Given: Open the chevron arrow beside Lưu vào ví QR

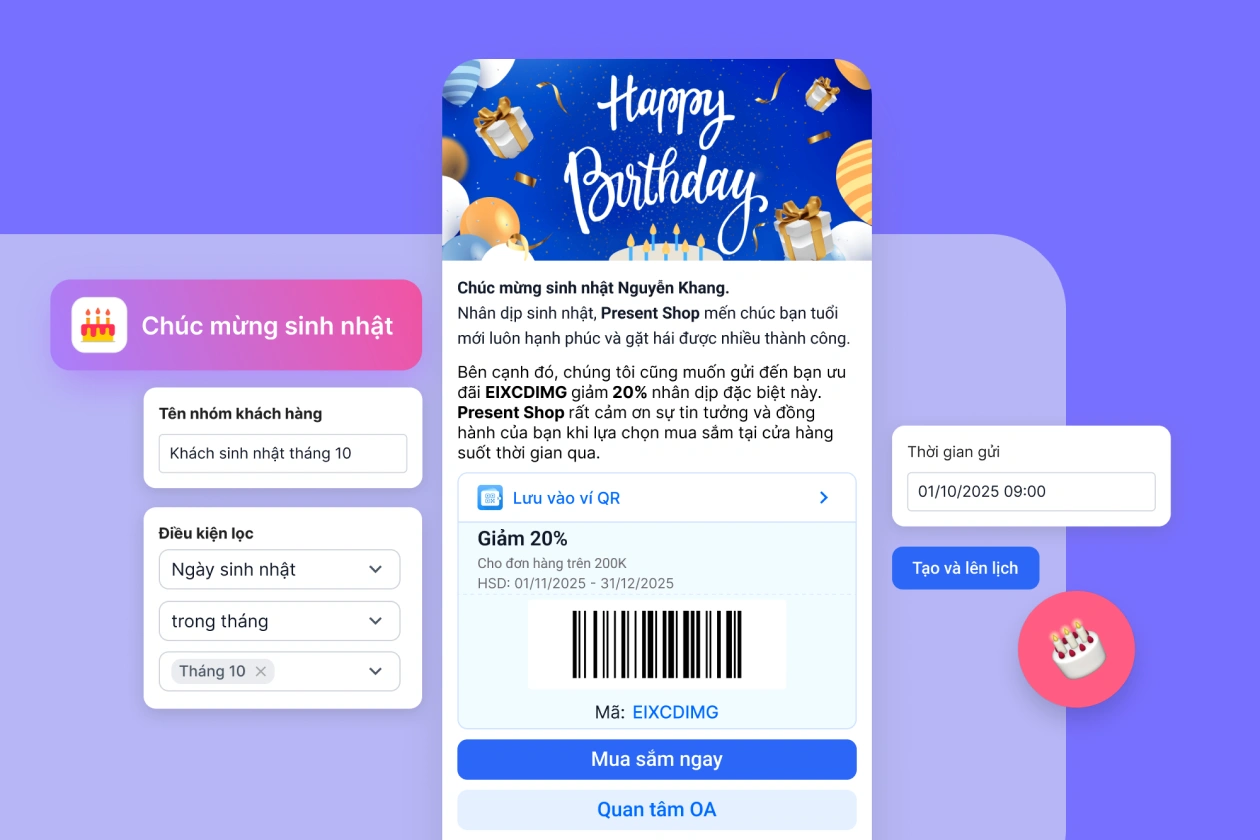Looking at the screenshot, I should (824, 498).
